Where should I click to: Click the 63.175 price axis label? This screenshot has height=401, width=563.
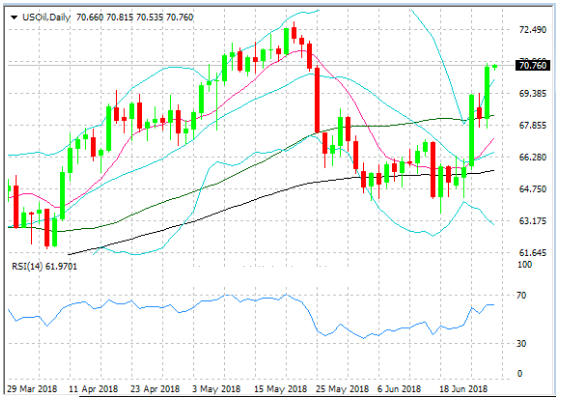532,221
